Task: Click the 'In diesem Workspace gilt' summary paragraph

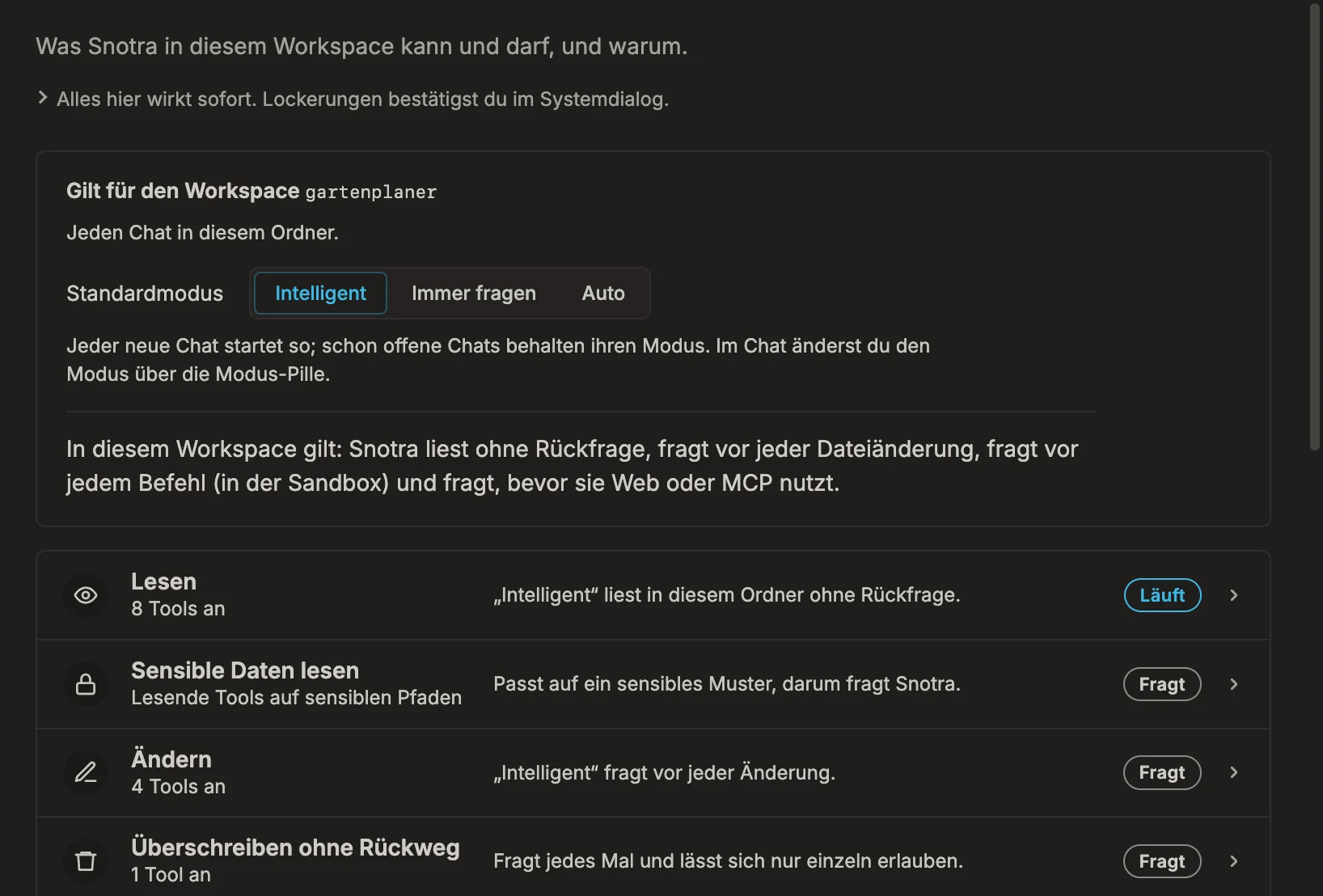Action: point(572,466)
